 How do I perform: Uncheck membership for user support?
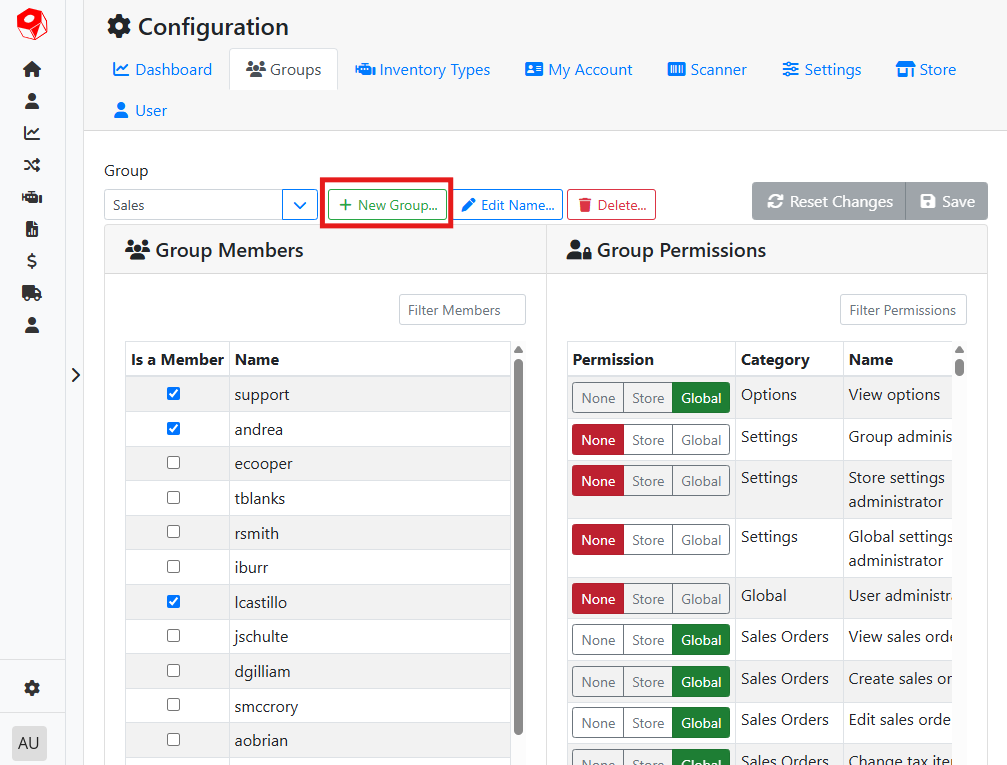click(173, 394)
